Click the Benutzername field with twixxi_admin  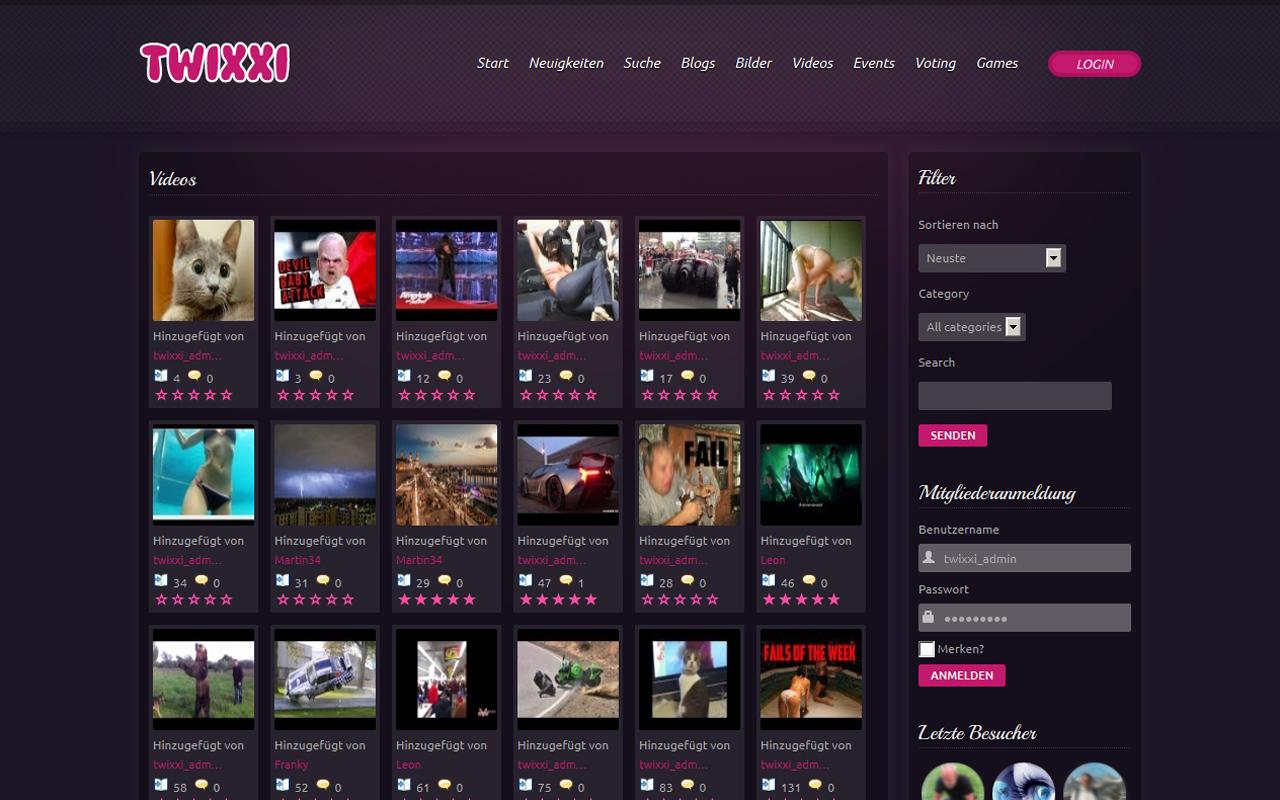[1025, 558]
